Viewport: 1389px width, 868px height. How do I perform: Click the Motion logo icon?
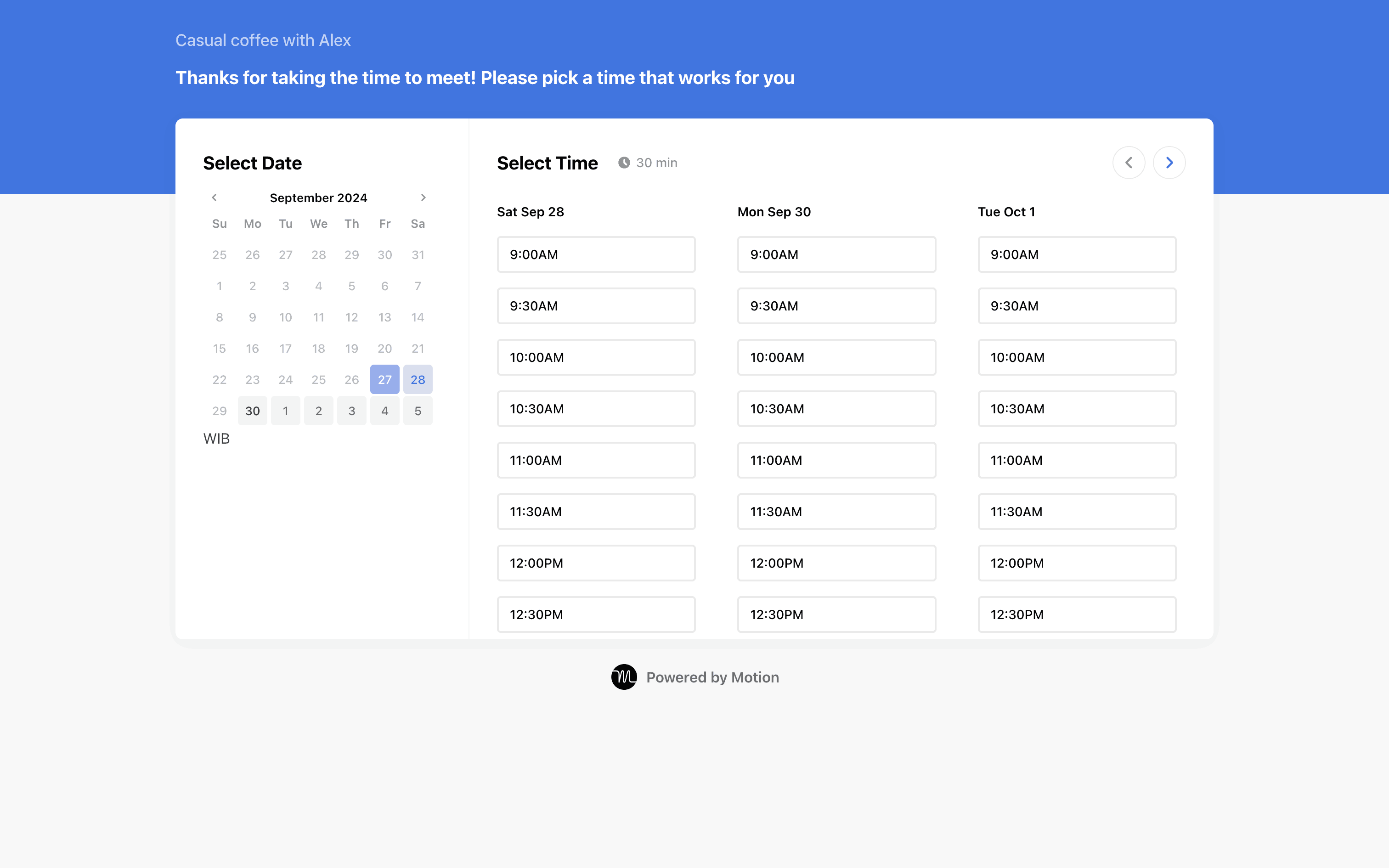[x=624, y=677]
